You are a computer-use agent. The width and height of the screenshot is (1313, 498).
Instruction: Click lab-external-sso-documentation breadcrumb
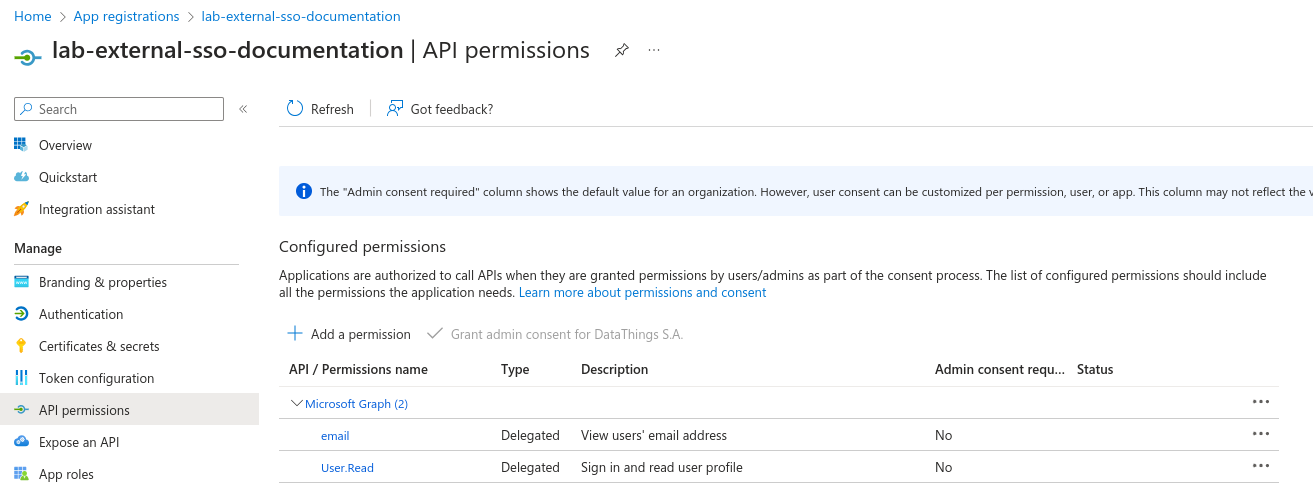301,16
